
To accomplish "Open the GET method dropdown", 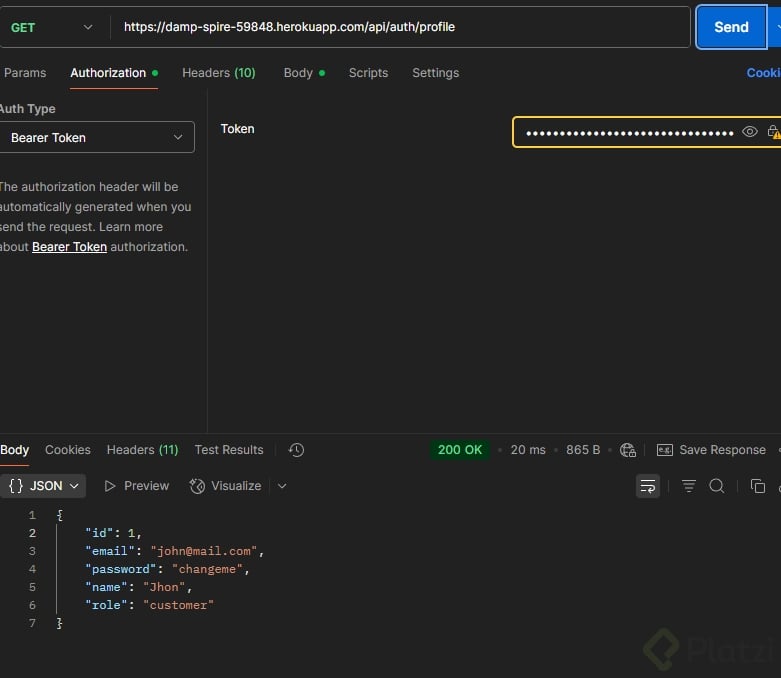I will [52, 27].
